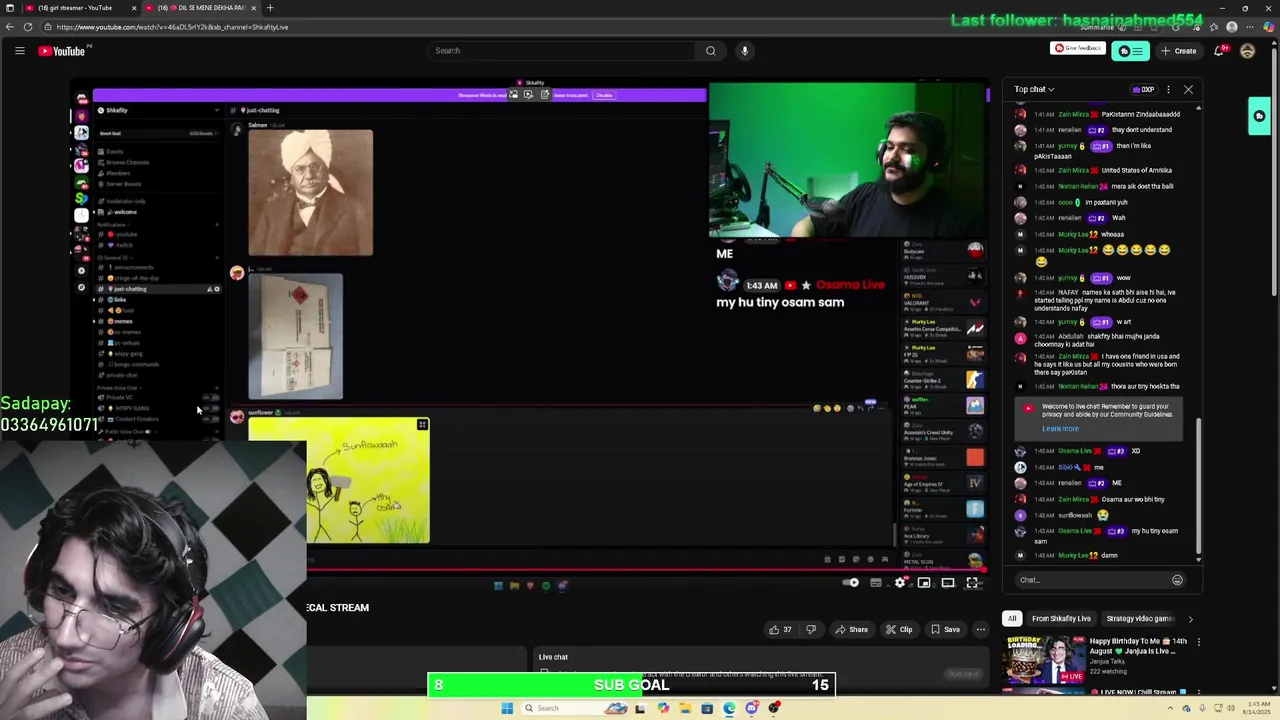Select the Strategy video games chip
Image resolution: width=1280 pixels, height=720 pixels.
[x=1139, y=618]
